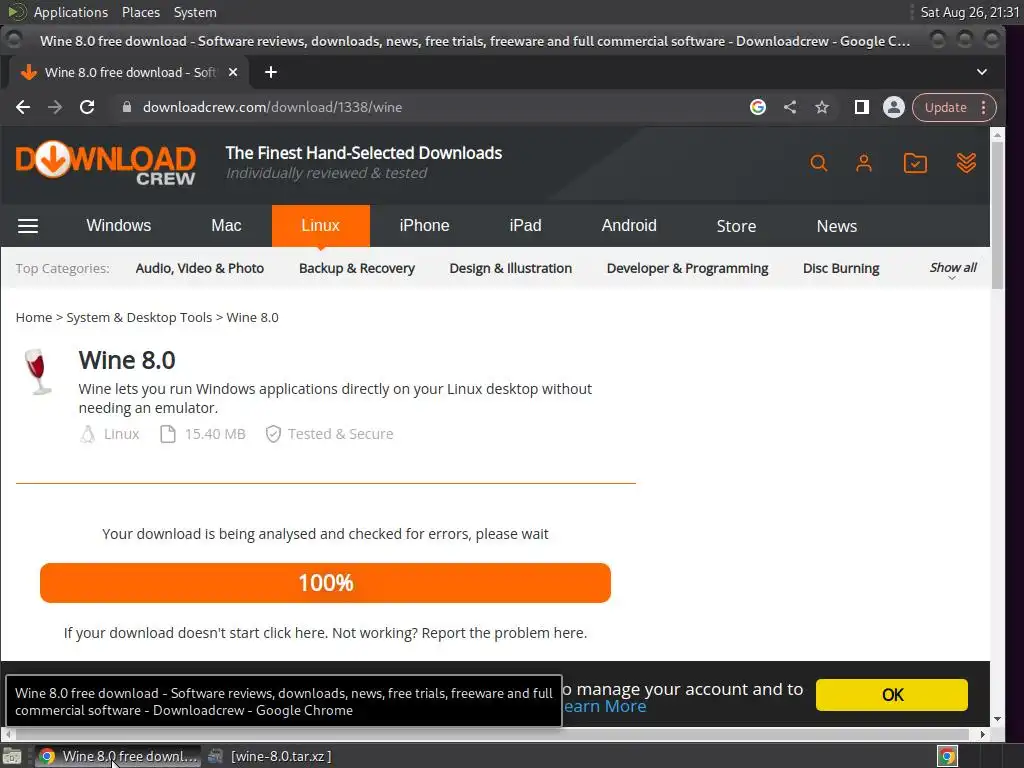Expand Show all categories
Screen dimensions: 1024x768
pyautogui.click(x=953, y=270)
